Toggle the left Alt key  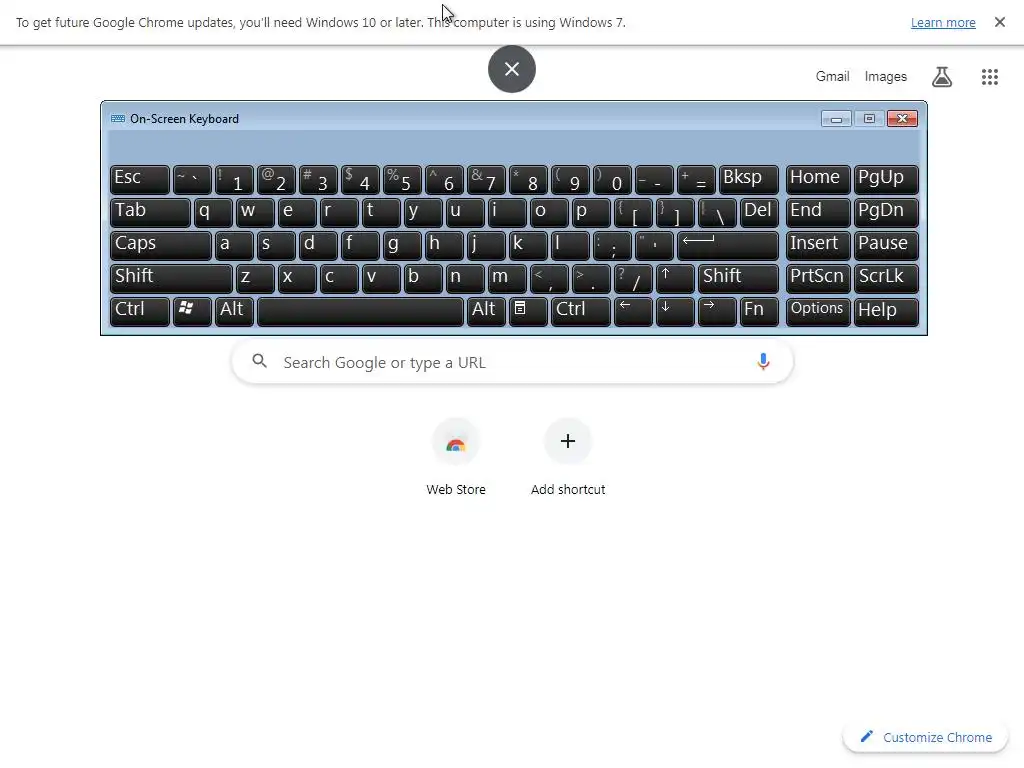pyautogui.click(x=234, y=311)
